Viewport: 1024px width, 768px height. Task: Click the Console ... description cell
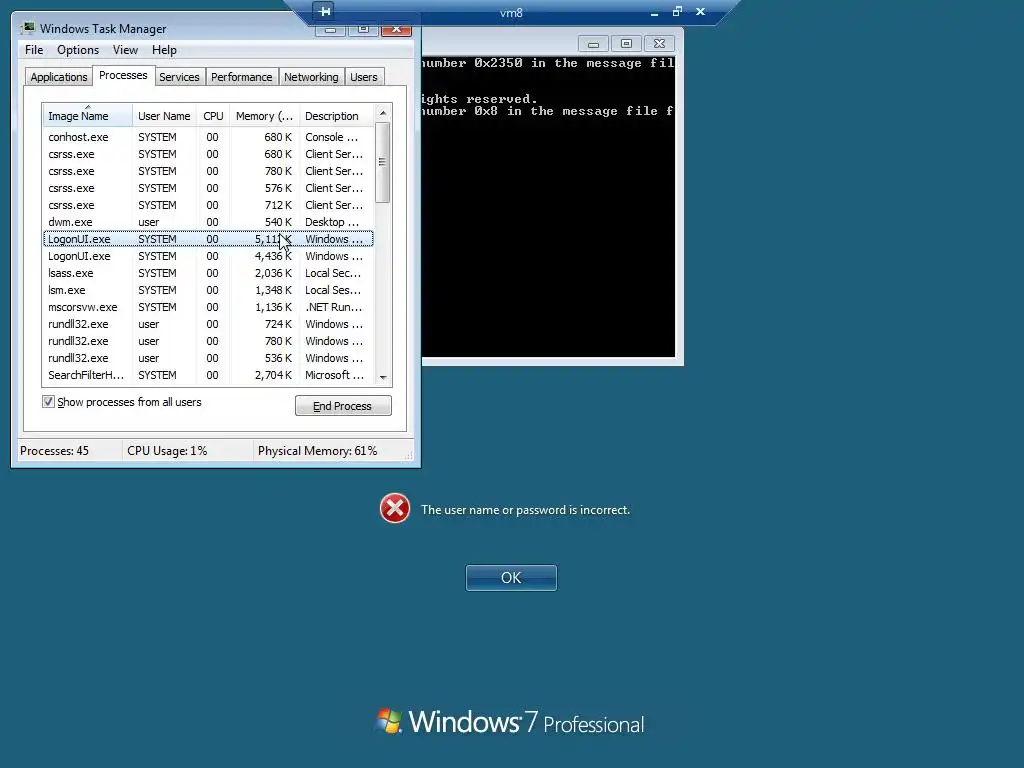(x=332, y=137)
